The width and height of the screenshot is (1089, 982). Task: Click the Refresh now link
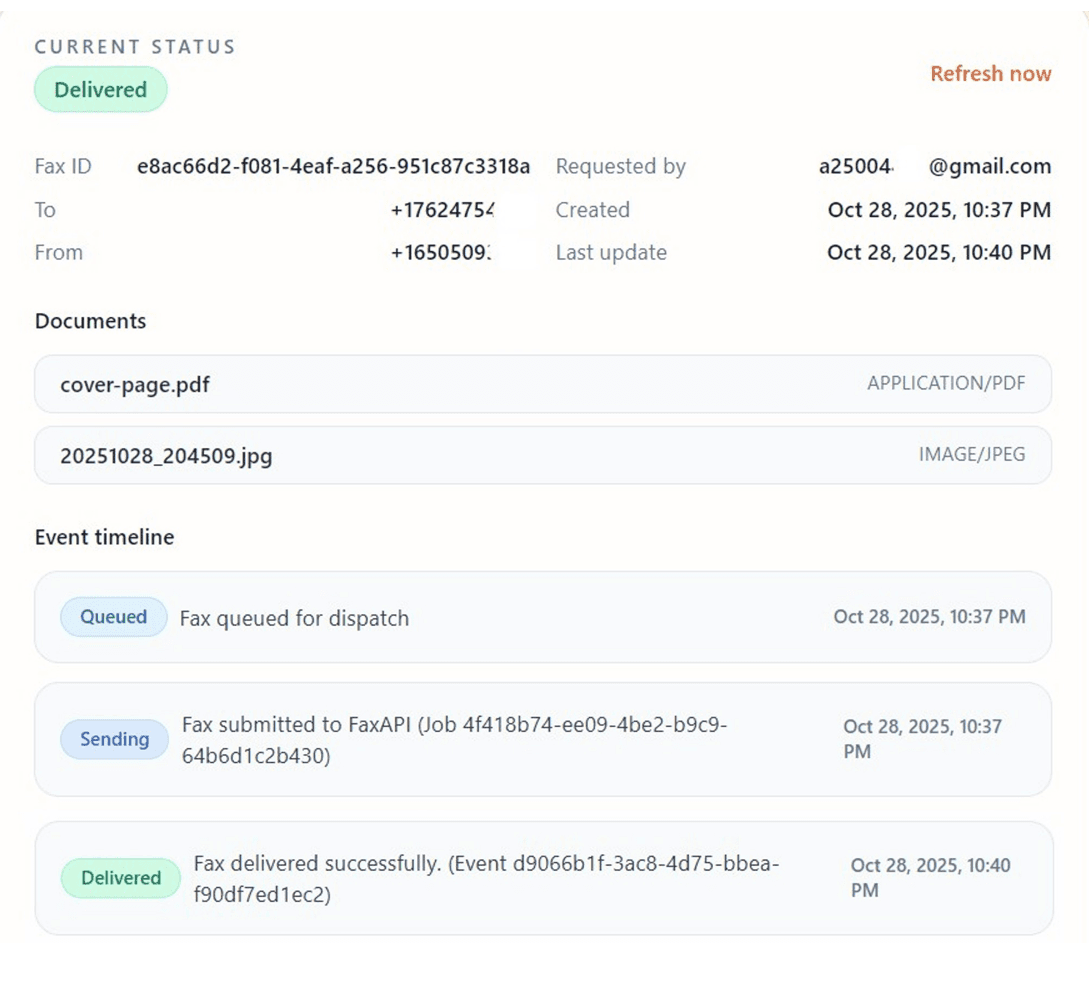[x=990, y=74]
